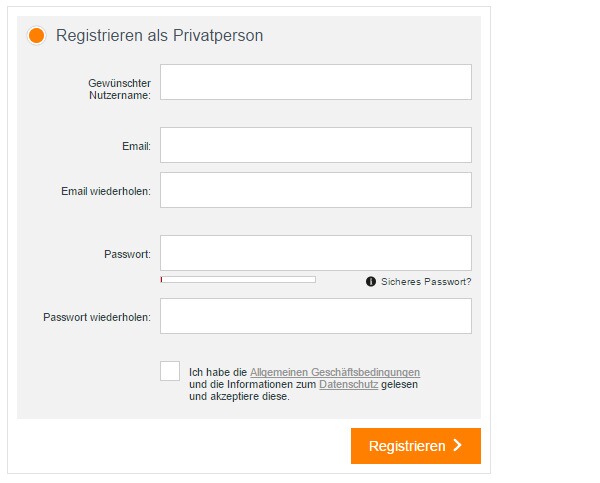Click the "Passwort" input field
This screenshot has height=483, width=600.
315,253
